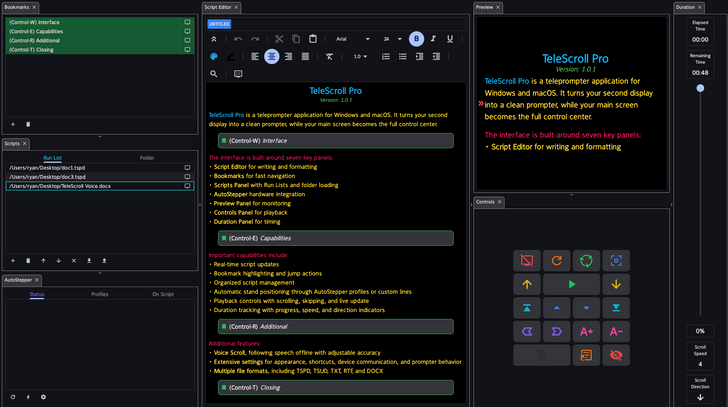The width and height of the screenshot is (728, 407).
Task: Go to previous bookmark (purple left flag)
Action: [527, 332]
